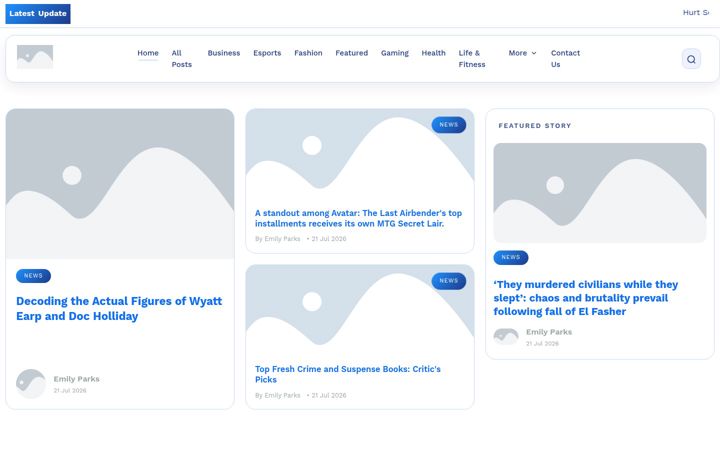Viewport: 720px width, 450px height.
Task: Go to Home nav item
Action: coord(148,53)
